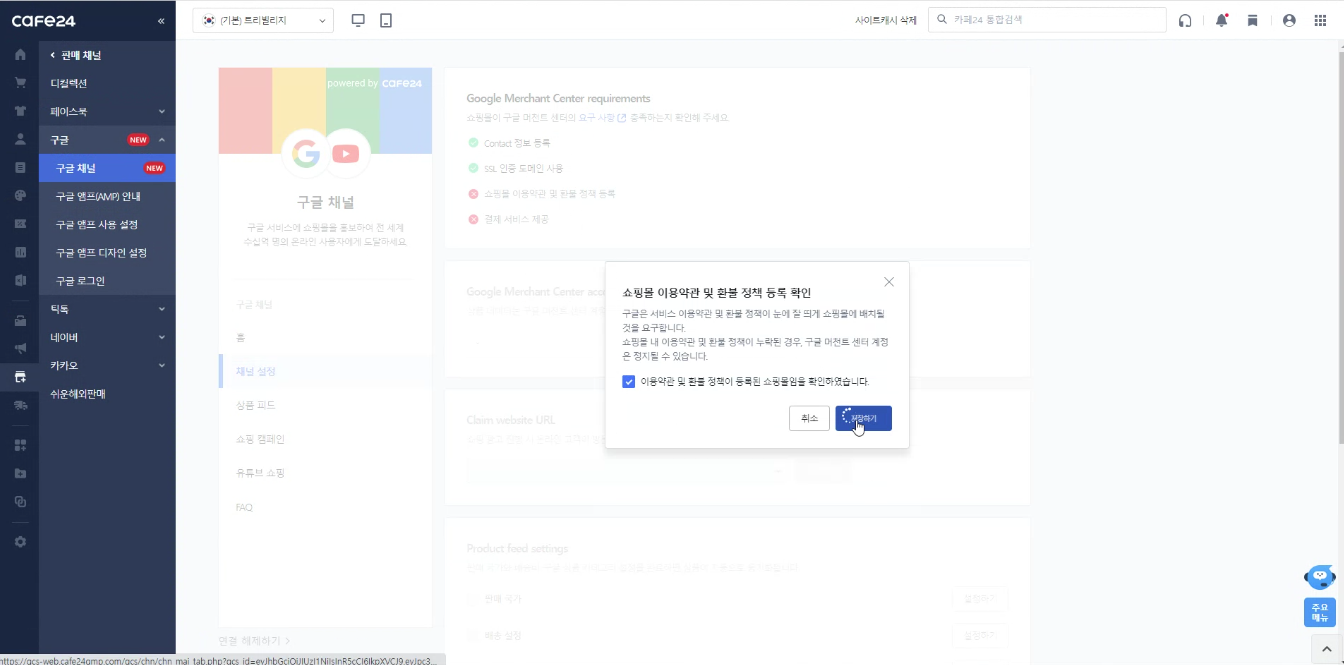The image size is (1344, 665).
Task: Open the megaphone marketing icon
Action: pos(20,349)
